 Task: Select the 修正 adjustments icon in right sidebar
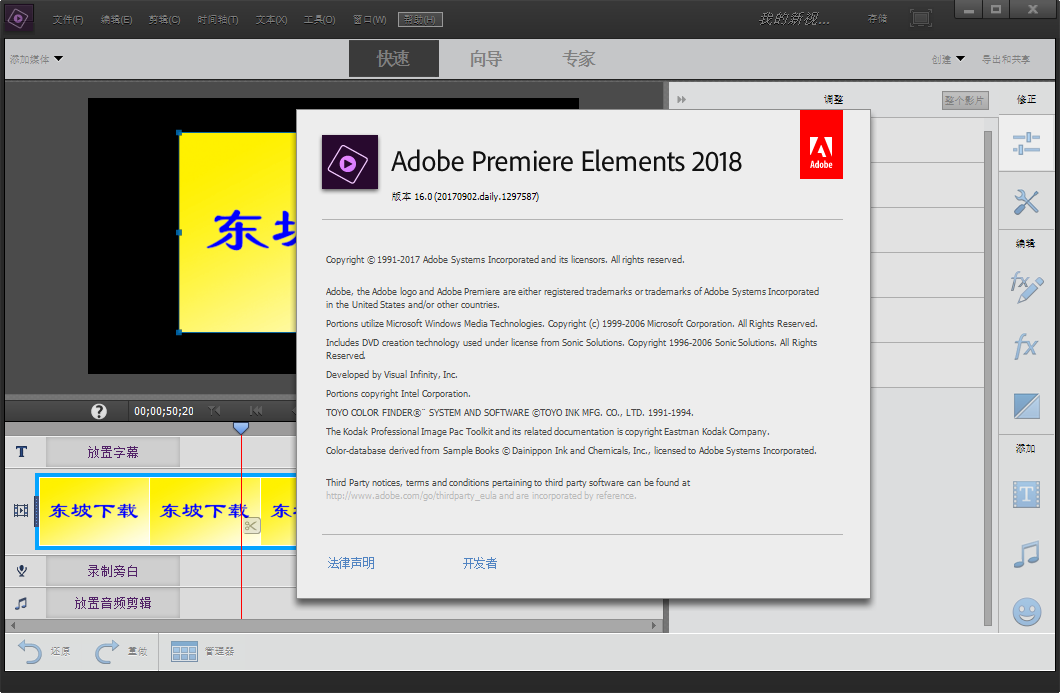pyautogui.click(x=1026, y=142)
